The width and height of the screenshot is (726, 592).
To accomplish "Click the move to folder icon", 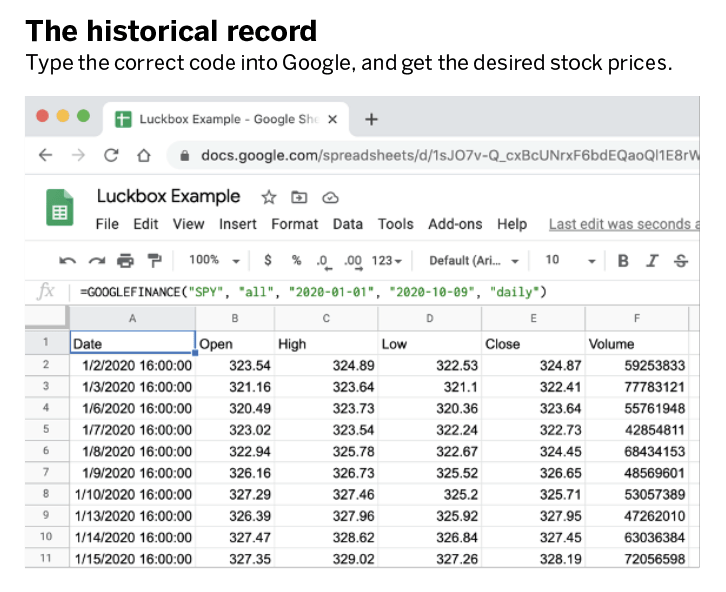I will 299,198.
